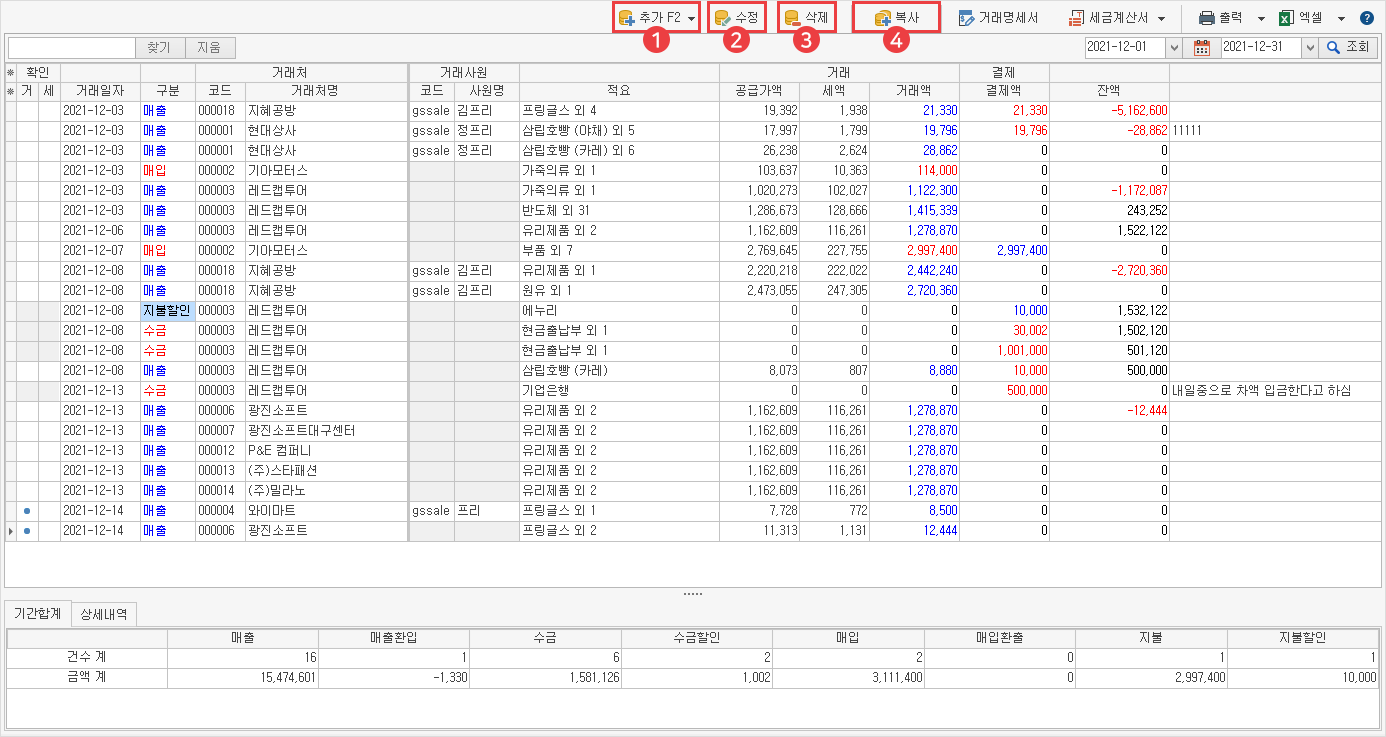Click the 삼립호빵 (카레) 외 6 cell
Image resolution: width=1386 pixels, height=737 pixels.
pos(619,150)
